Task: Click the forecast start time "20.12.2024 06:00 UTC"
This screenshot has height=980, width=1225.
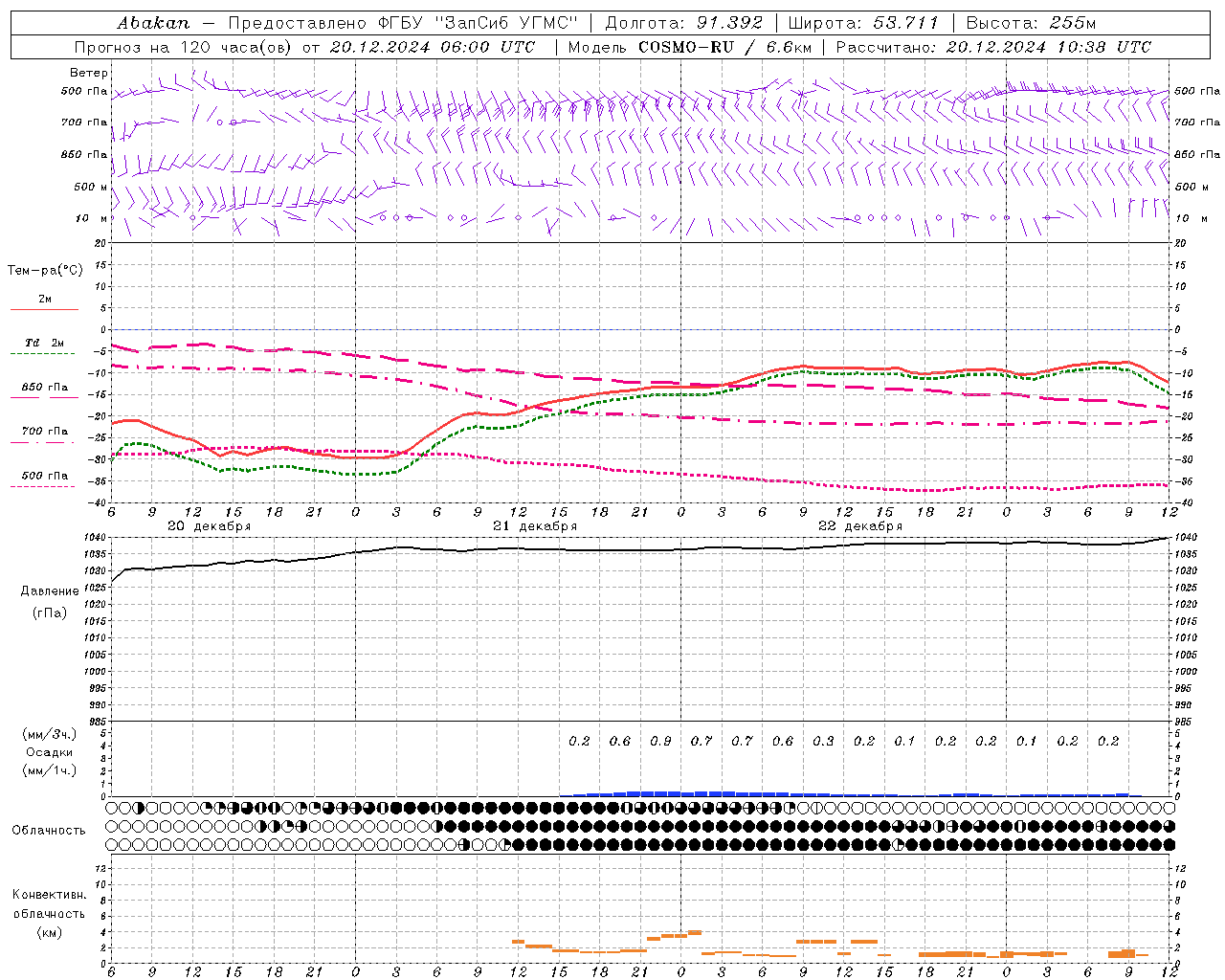Action: click(x=433, y=47)
